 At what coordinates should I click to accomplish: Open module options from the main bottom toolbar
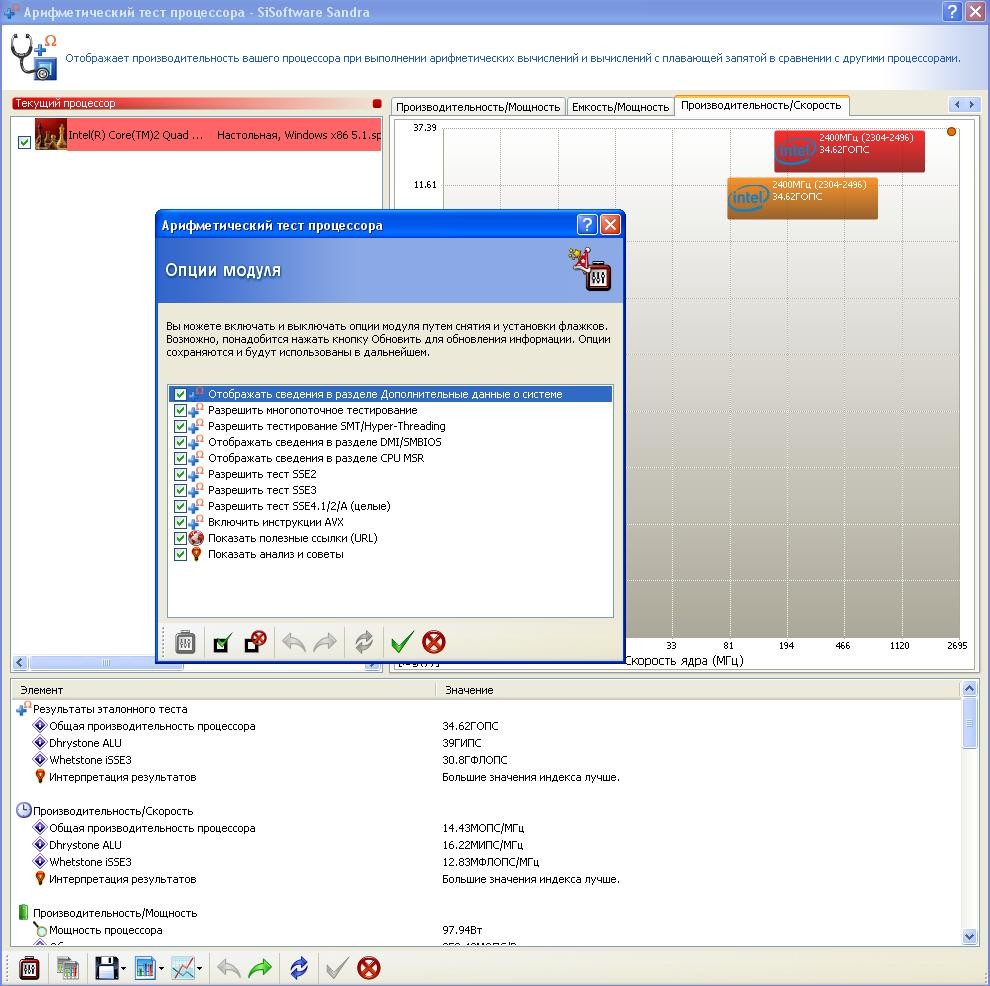(29, 968)
